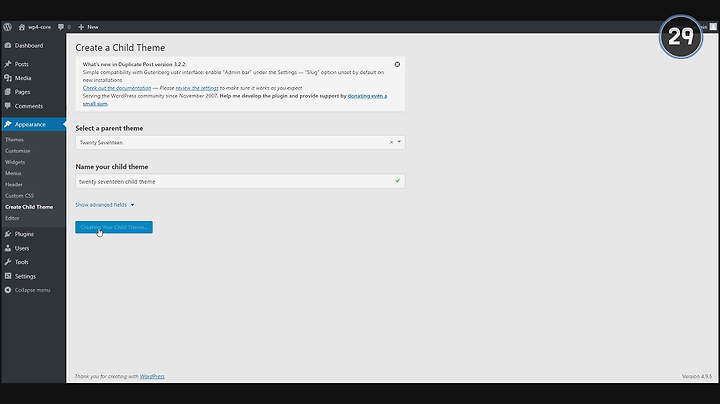Screen dimensions: 720x404
Task: Follow the review the settings link
Action: 197,88
